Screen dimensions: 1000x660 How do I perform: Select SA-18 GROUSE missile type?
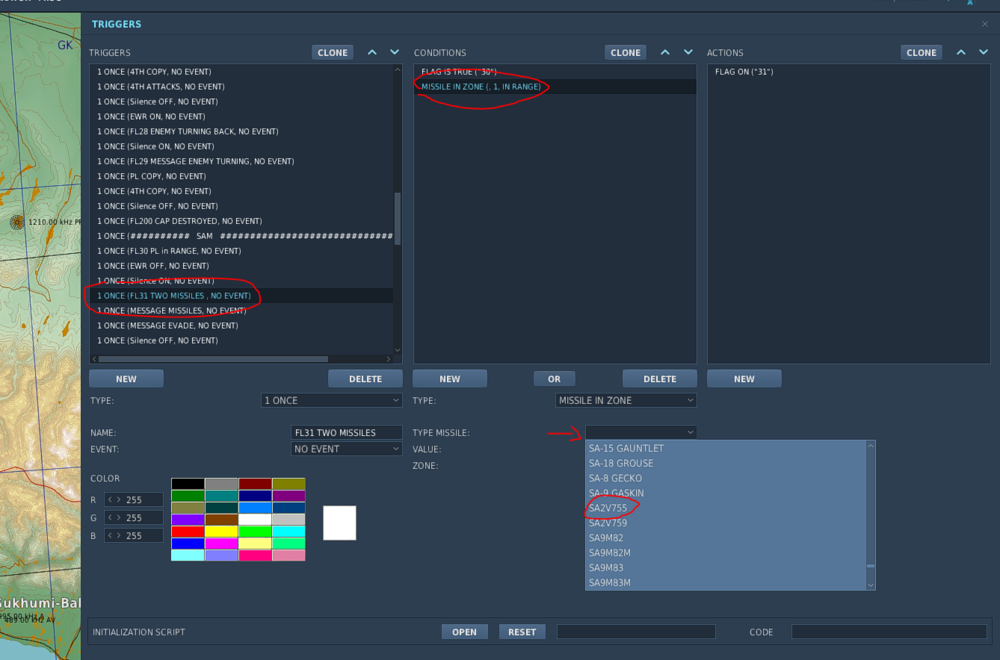pos(726,463)
